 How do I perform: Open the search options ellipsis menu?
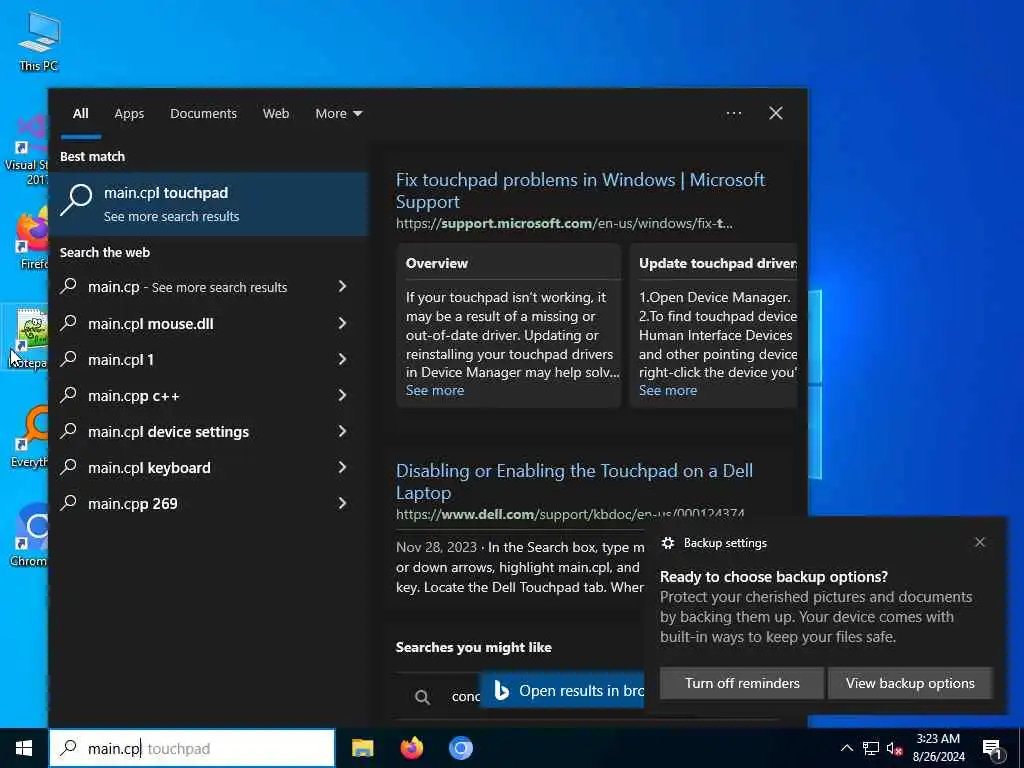click(x=733, y=113)
